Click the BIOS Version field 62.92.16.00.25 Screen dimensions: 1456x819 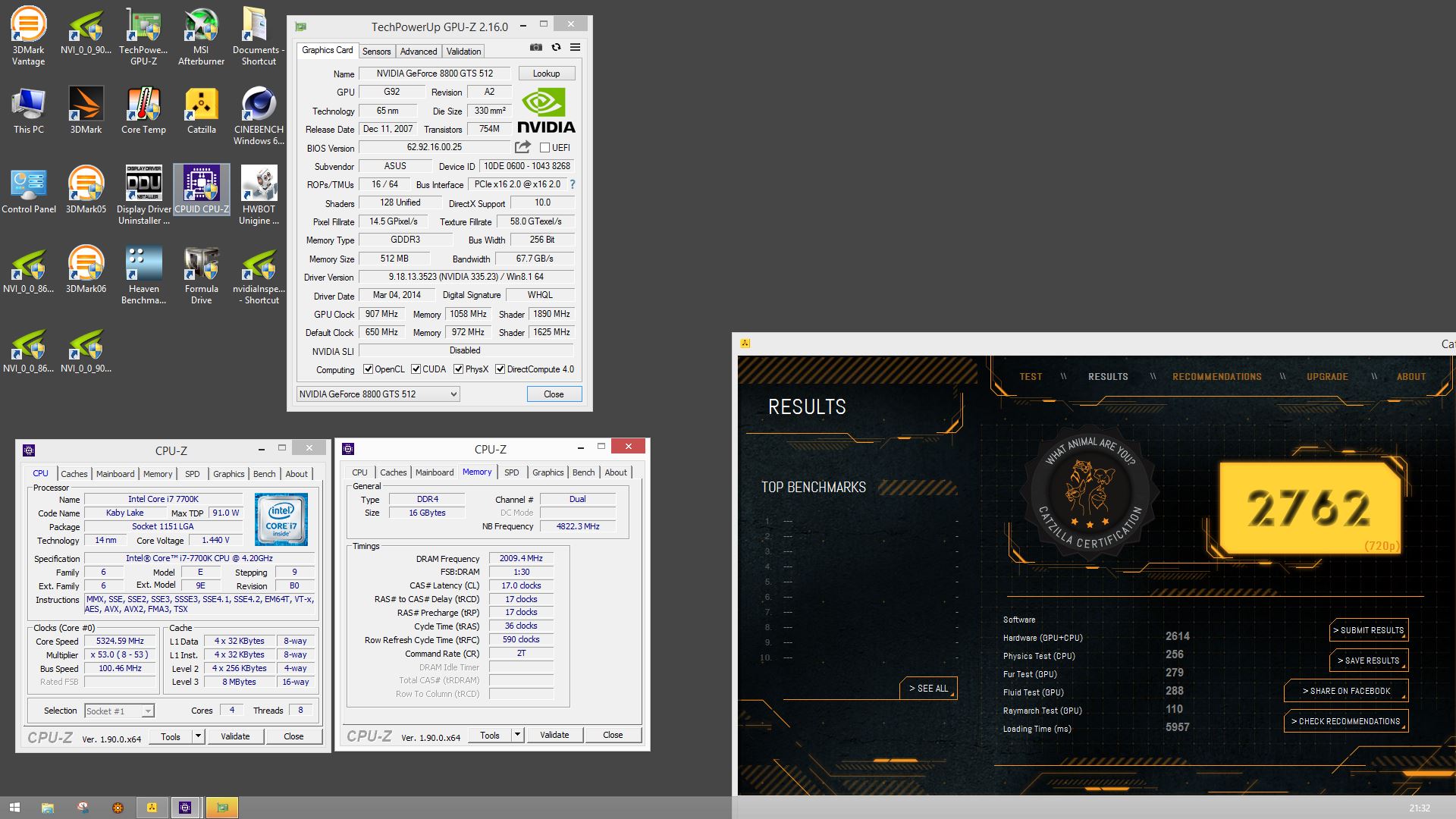tap(435, 148)
